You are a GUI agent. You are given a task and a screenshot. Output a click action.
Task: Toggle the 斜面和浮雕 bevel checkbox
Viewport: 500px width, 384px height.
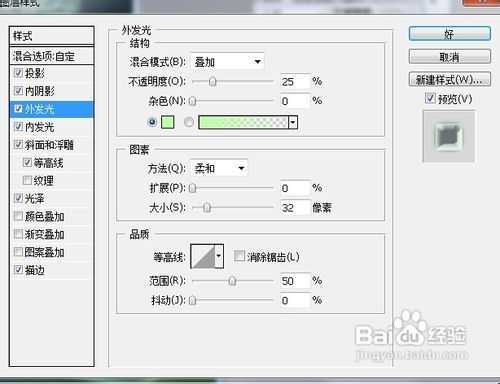pyautogui.click(x=18, y=145)
